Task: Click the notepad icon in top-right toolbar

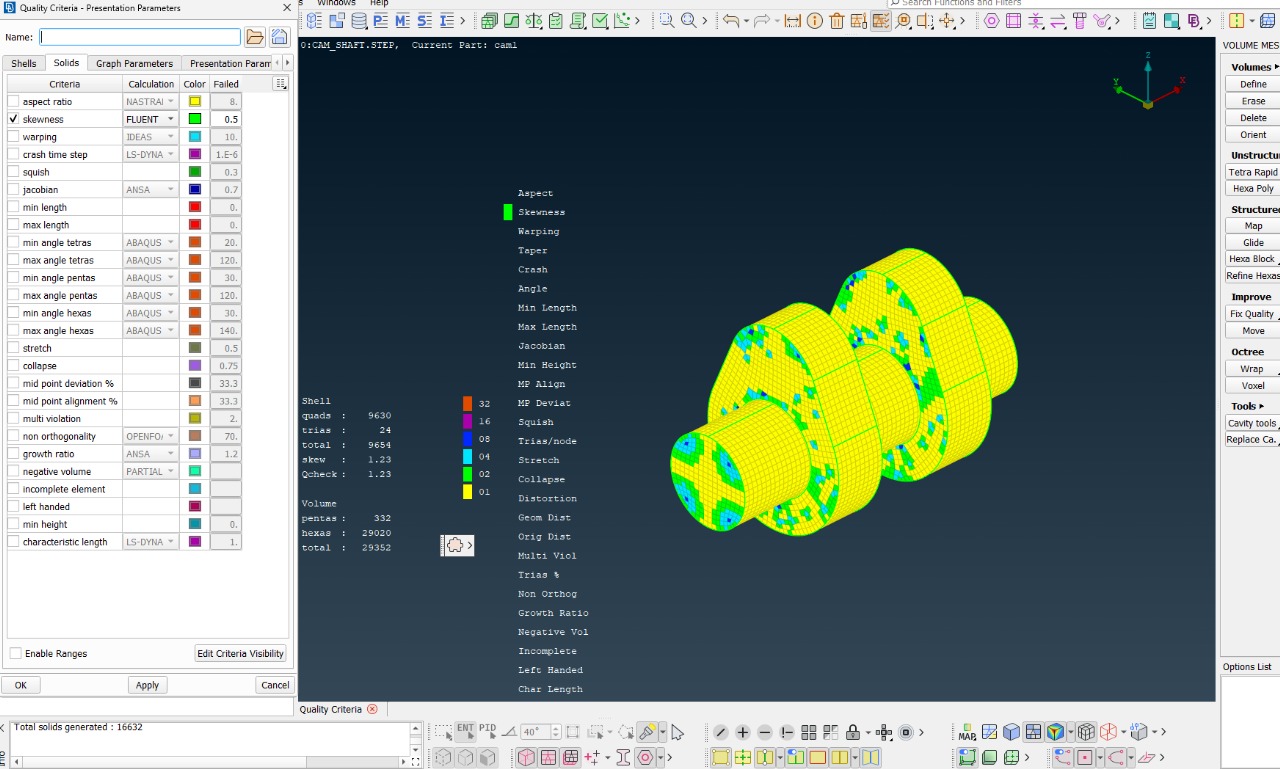Action: coord(1149,20)
